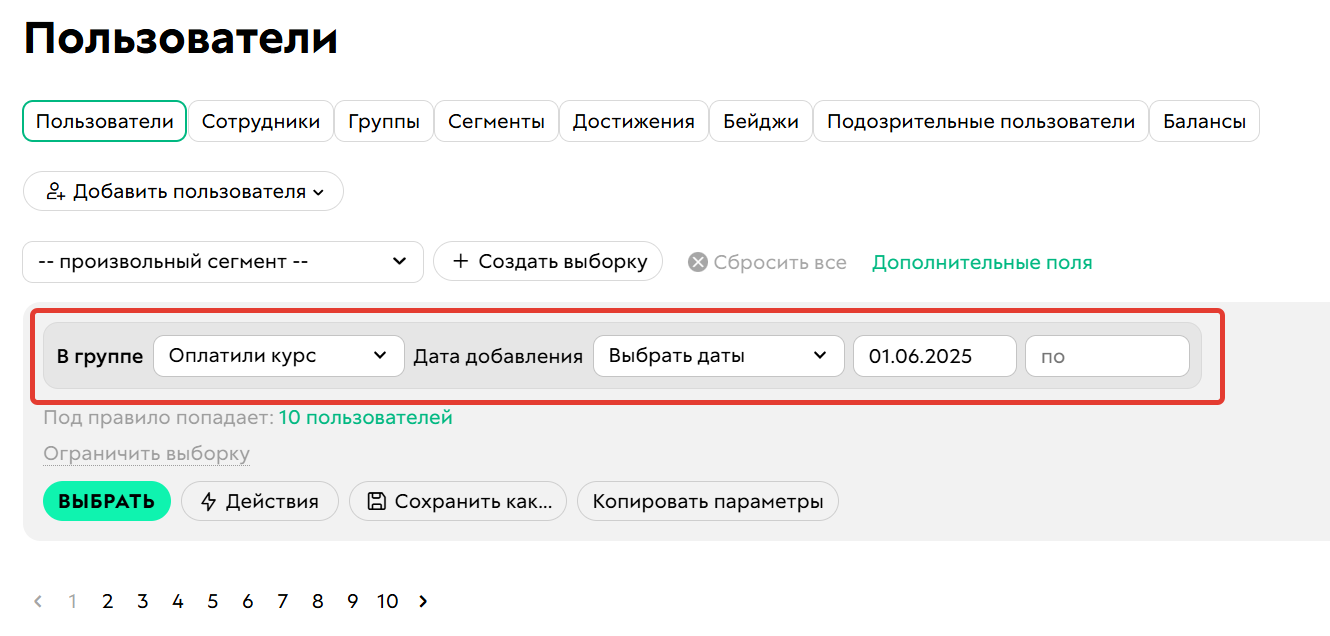This screenshot has height=636, width=1330.
Task: Click the Копировать параметры button
Action: point(707,501)
